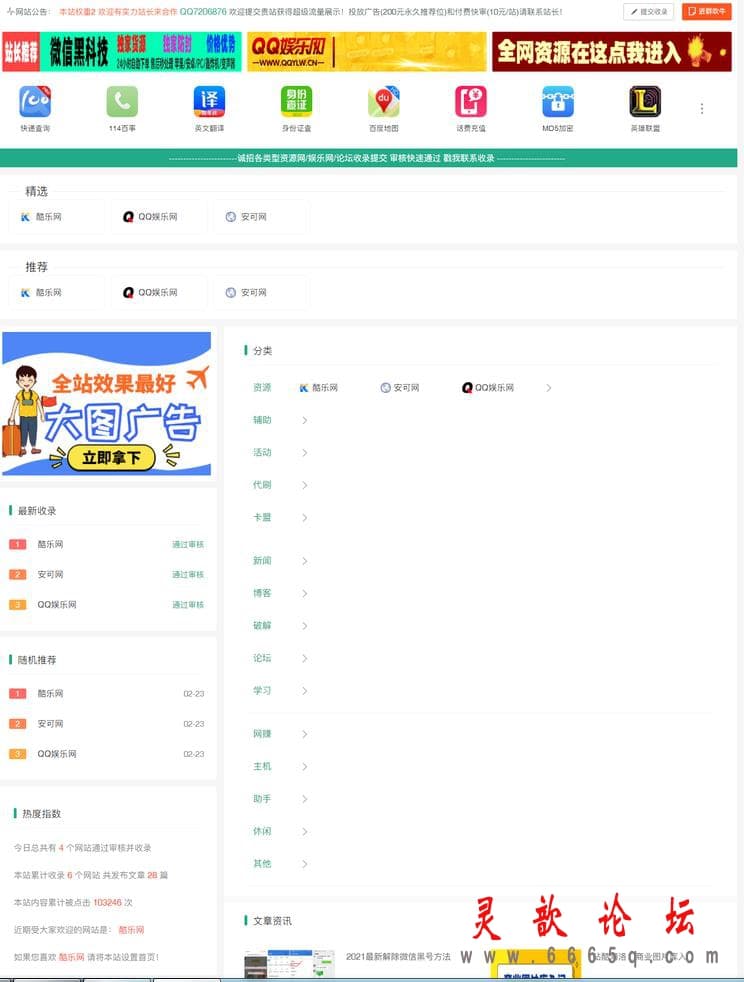Open QQ娱乐网 in 随机推荐 list
Screen dimensions: 744x982
pyautogui.click(x=56, y=753)
